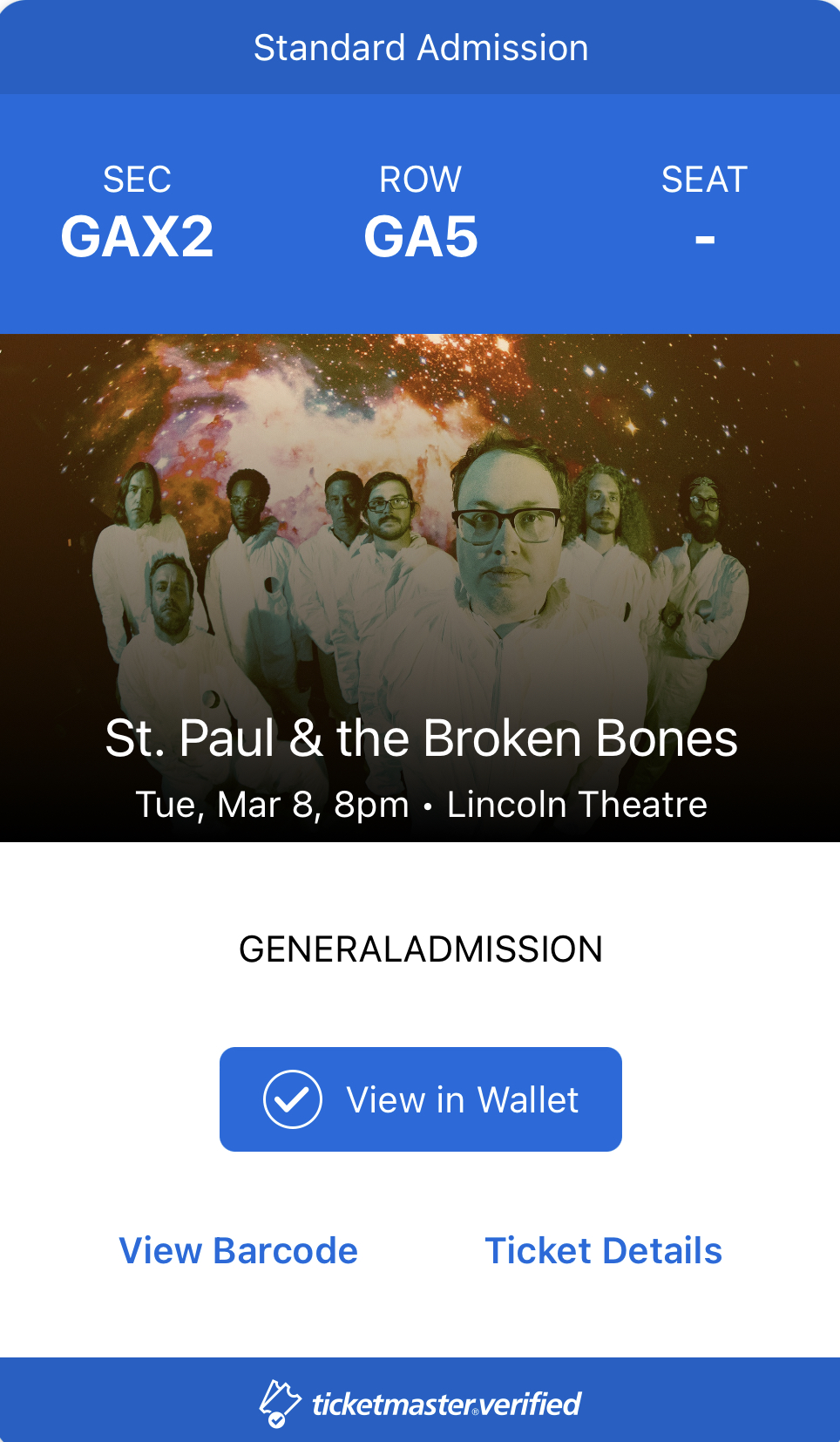The width and height of the screenshot is (840, 1442).
Task: Open the Ticket Details link
Action: (604, 1250)
